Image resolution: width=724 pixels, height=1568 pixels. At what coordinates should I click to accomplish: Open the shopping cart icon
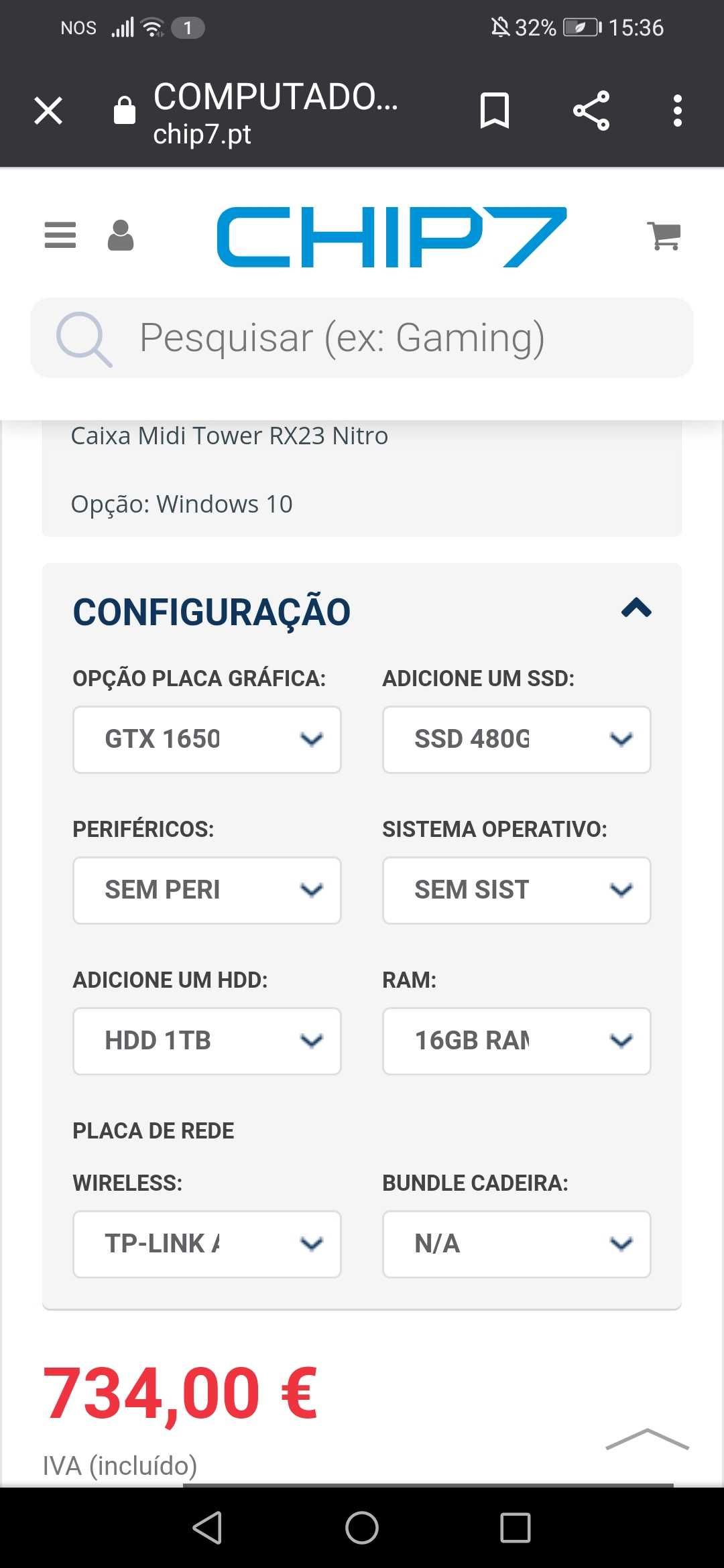click(664, 236)
